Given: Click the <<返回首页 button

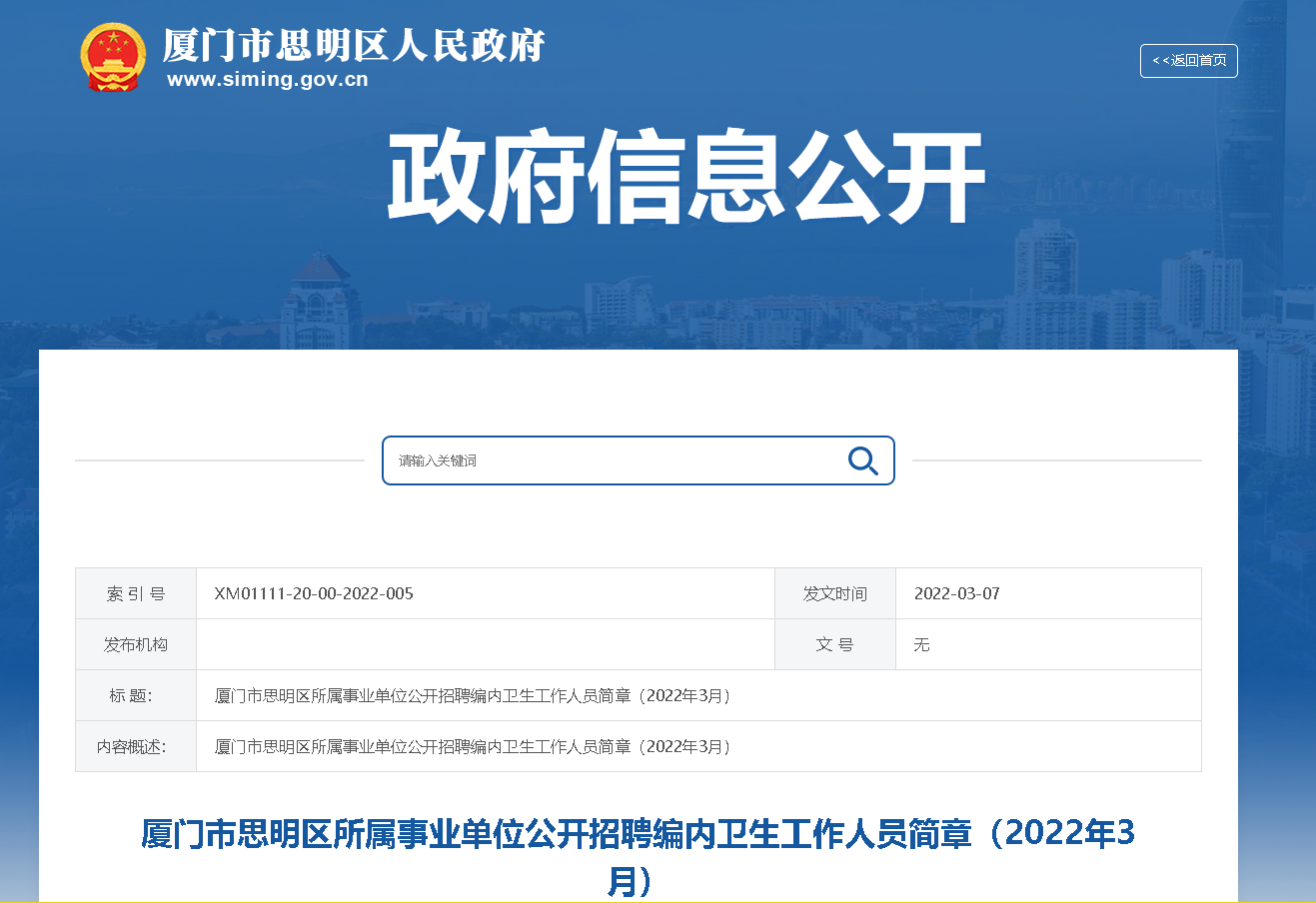Looking at the screenshot, I should click(x=1189, y=61).
